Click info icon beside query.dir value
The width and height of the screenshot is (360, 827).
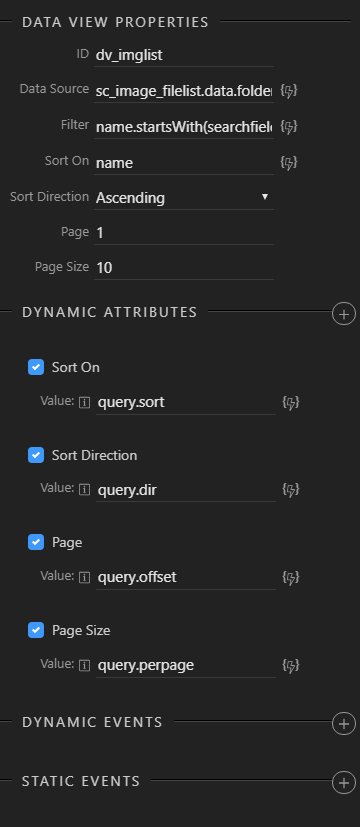click(x=84, y=490)
